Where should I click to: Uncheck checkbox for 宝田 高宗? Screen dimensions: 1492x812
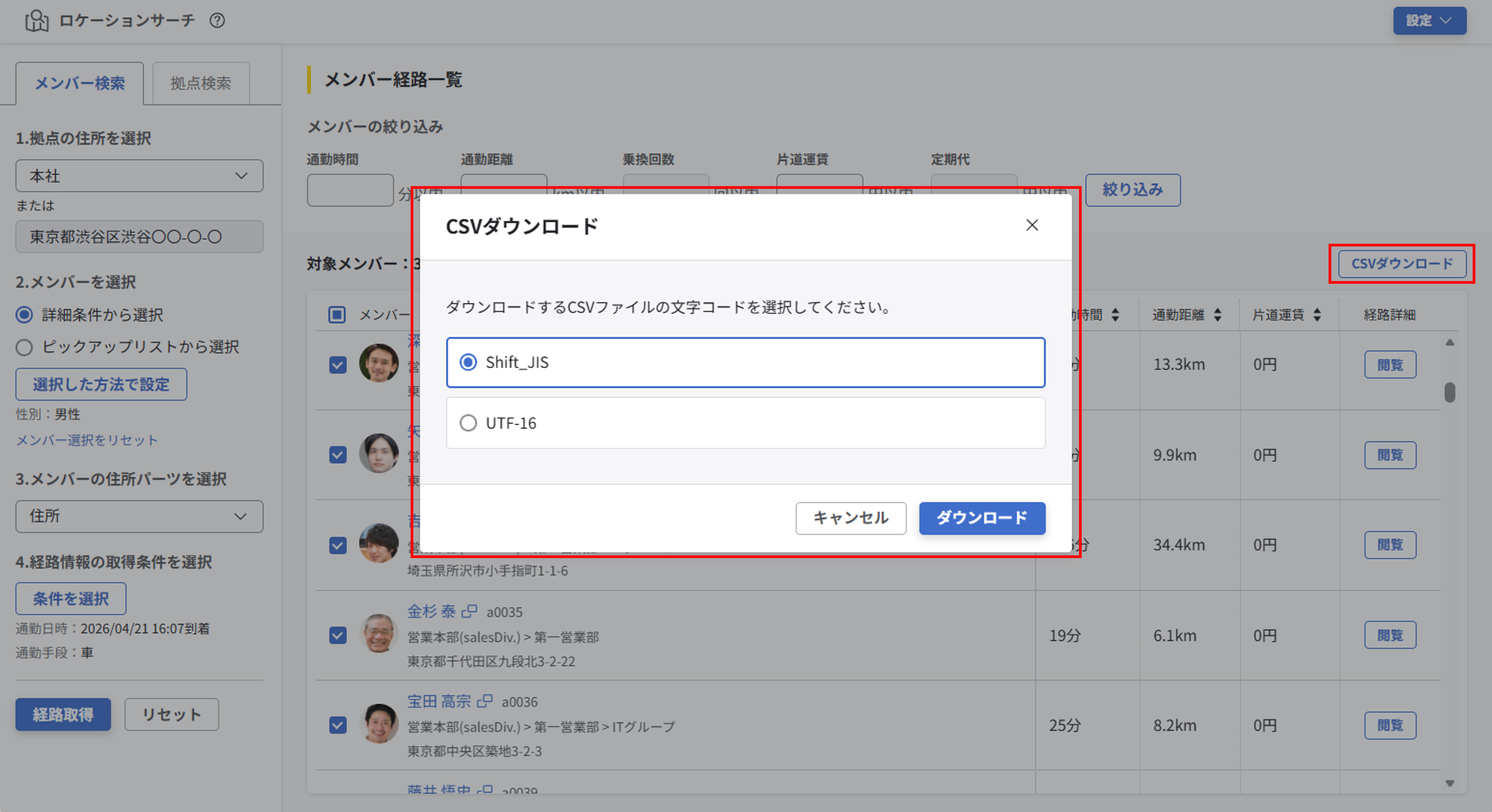click(338, 725)
